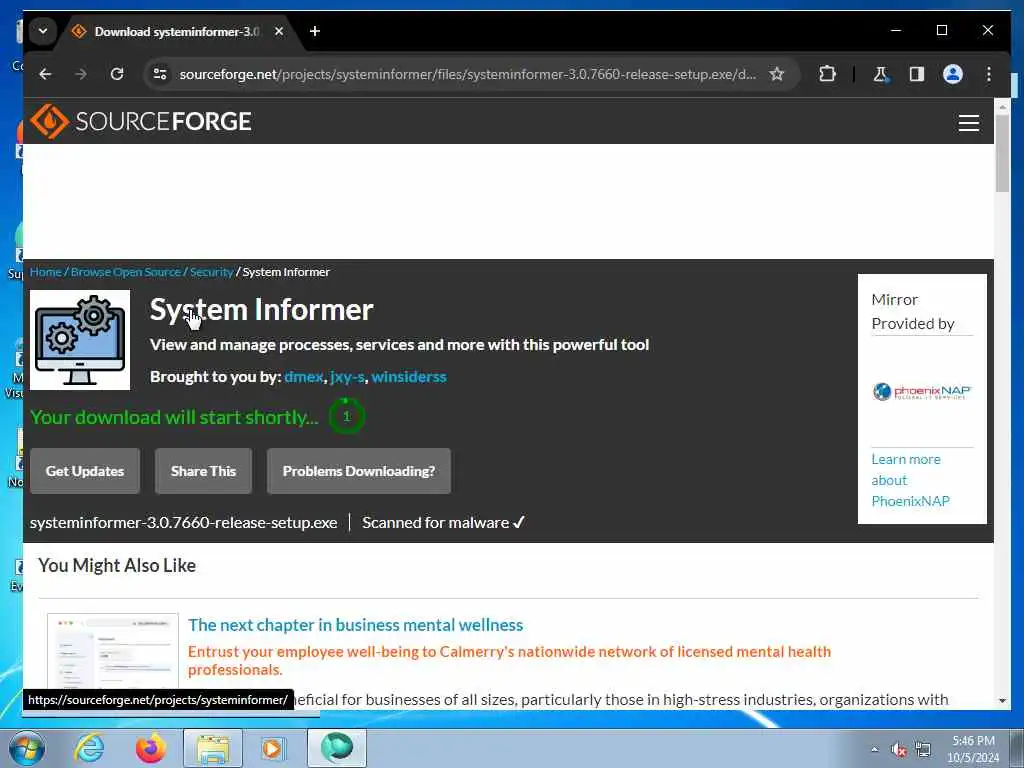Open Windows Explorer from taskbar
This screenshot has width=1024, height=768.
(213, 748)
